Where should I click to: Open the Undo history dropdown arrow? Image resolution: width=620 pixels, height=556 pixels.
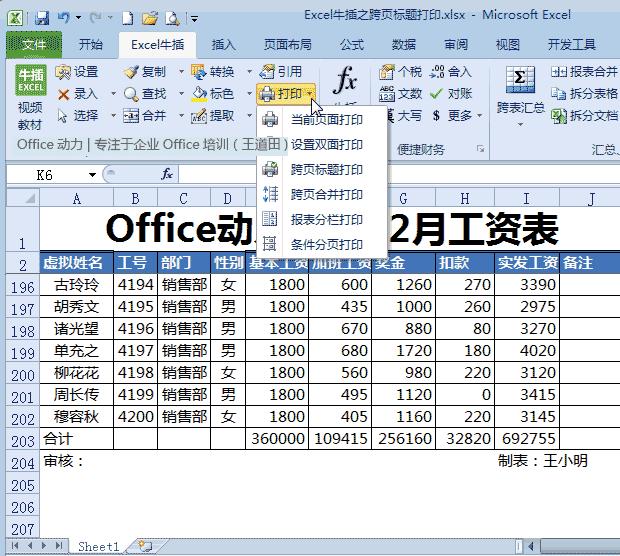point(78,18)
